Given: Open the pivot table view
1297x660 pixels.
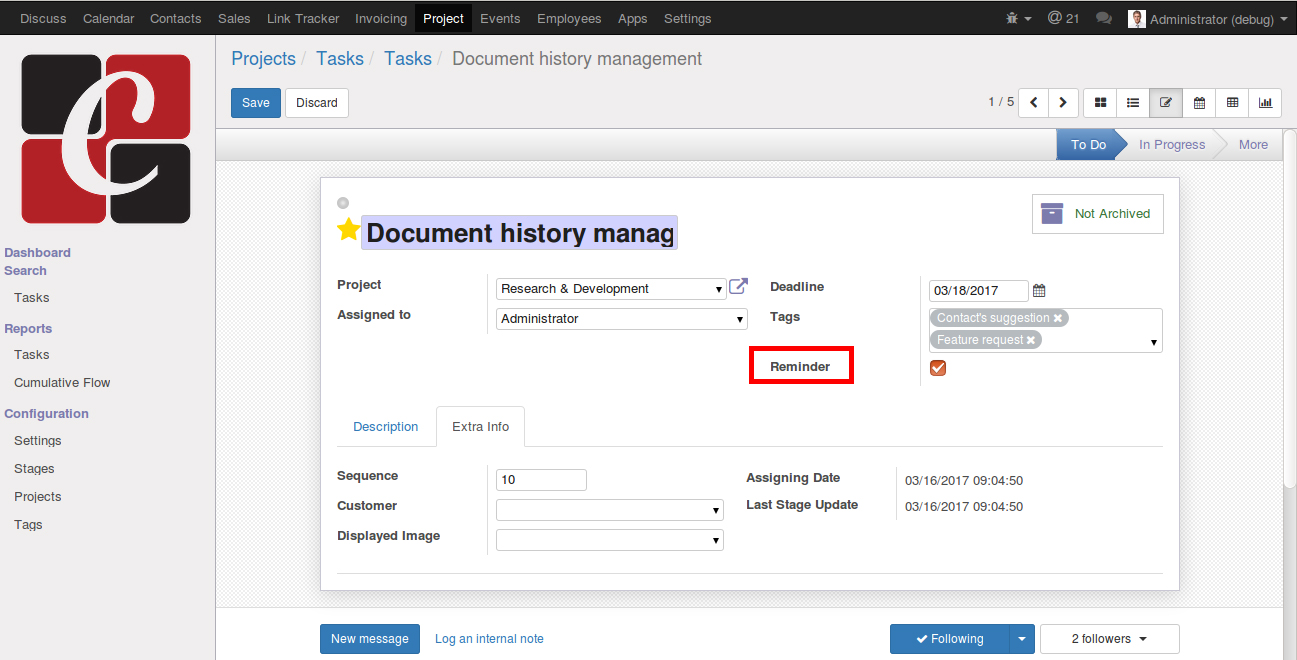Looking at the screenshot, I should point(1232,103).
